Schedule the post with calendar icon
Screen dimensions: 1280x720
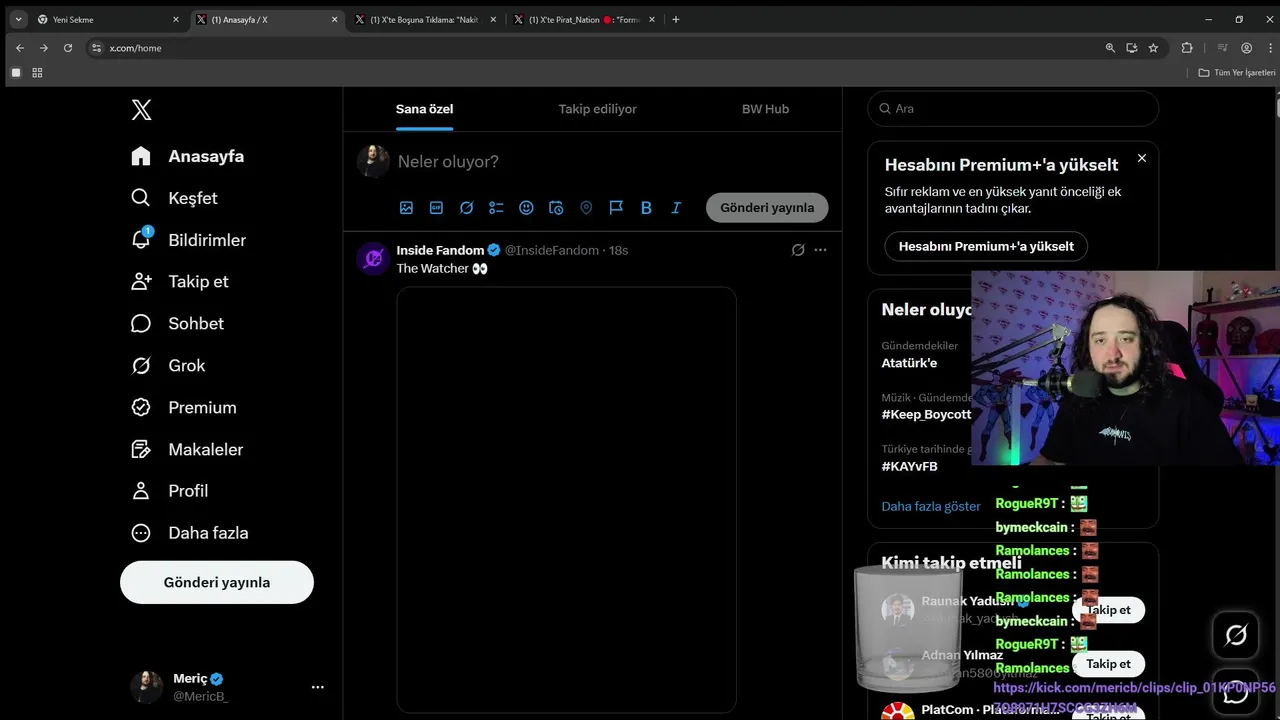point(556,208)
